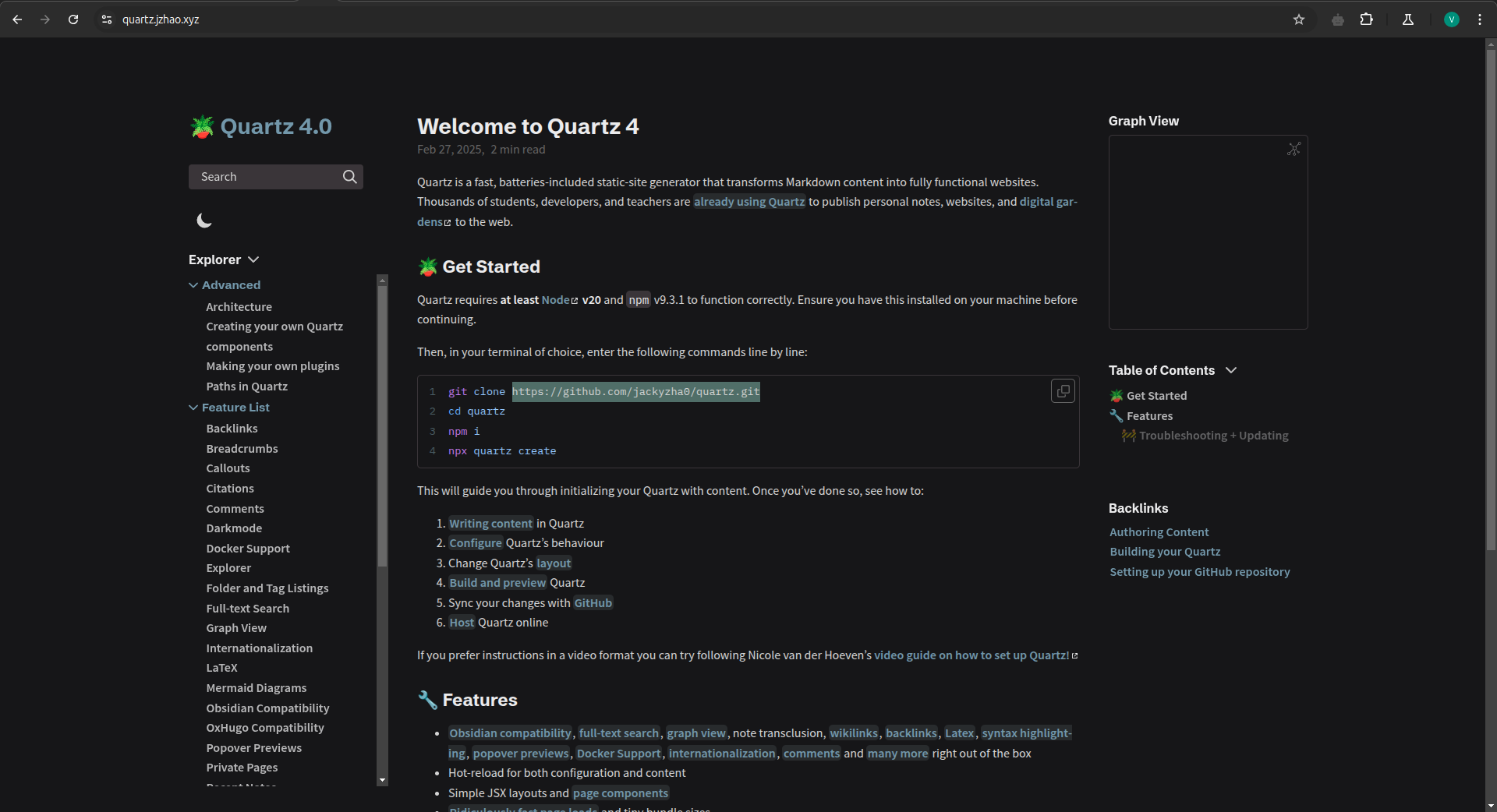Open the Chrome three-dot menu
The height and width of the screenshot is (812, 1497).
tap(1480, 19)
